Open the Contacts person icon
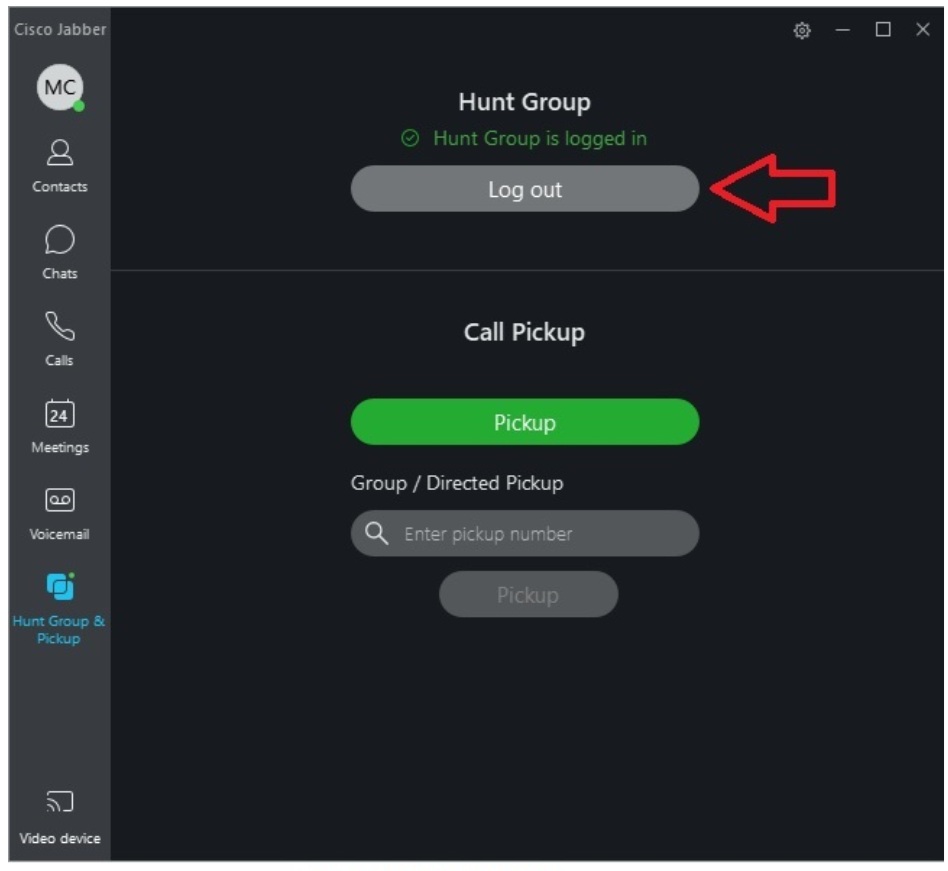The image size is (948, 871). point(60,152)
